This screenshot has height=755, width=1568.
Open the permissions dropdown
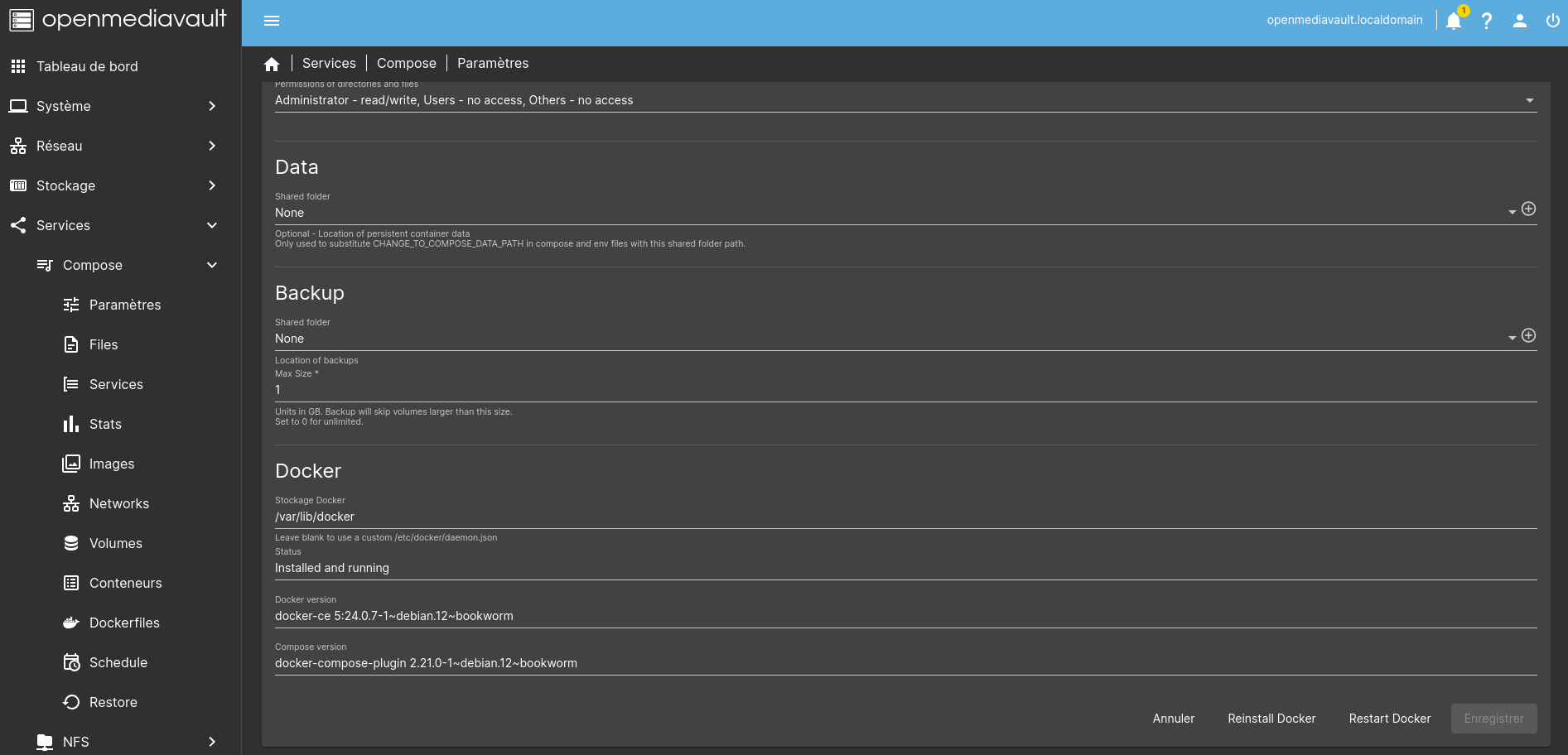tap(905, 100)
